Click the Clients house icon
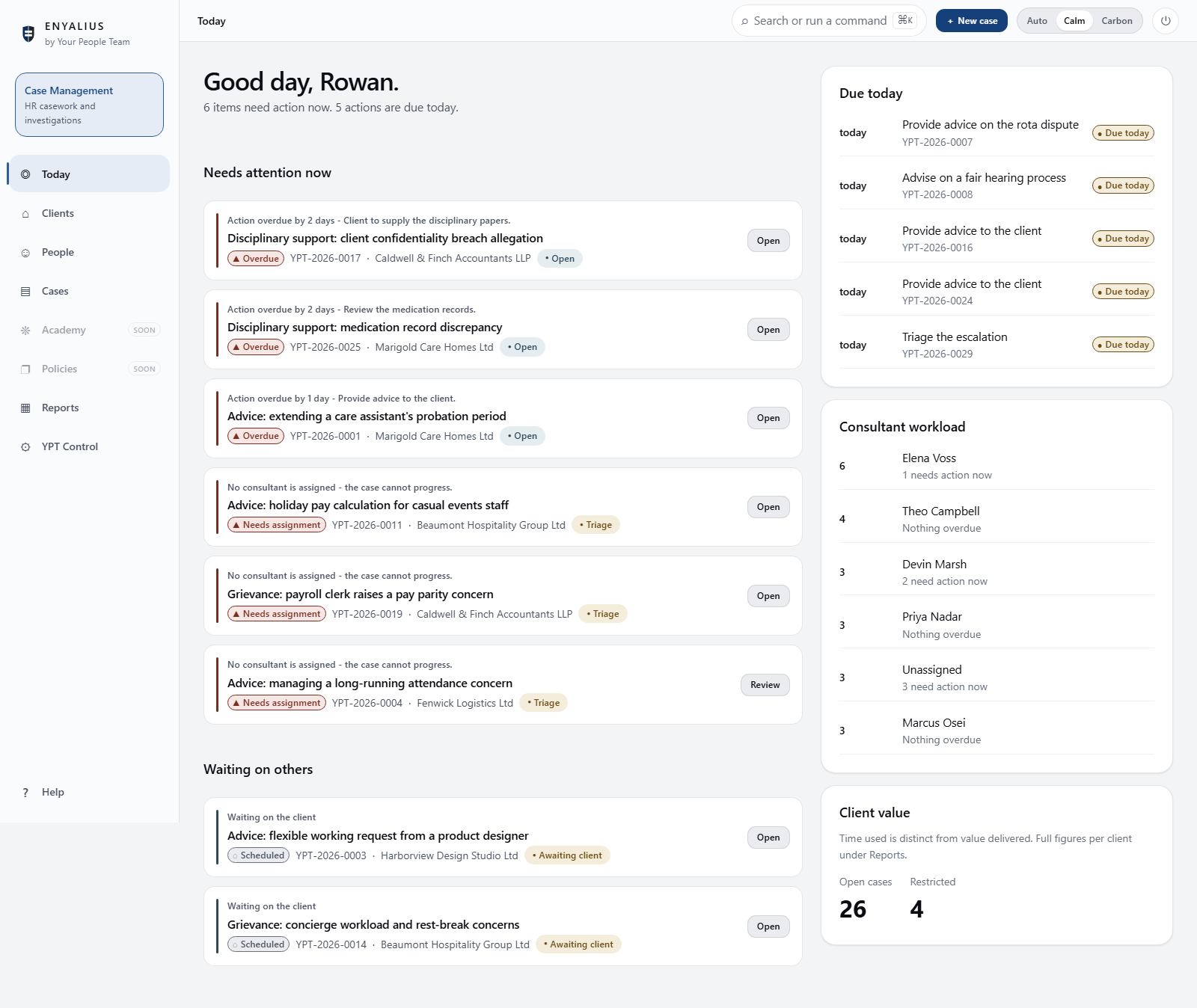This screenshot has height=1008, width=1197. 25,214
